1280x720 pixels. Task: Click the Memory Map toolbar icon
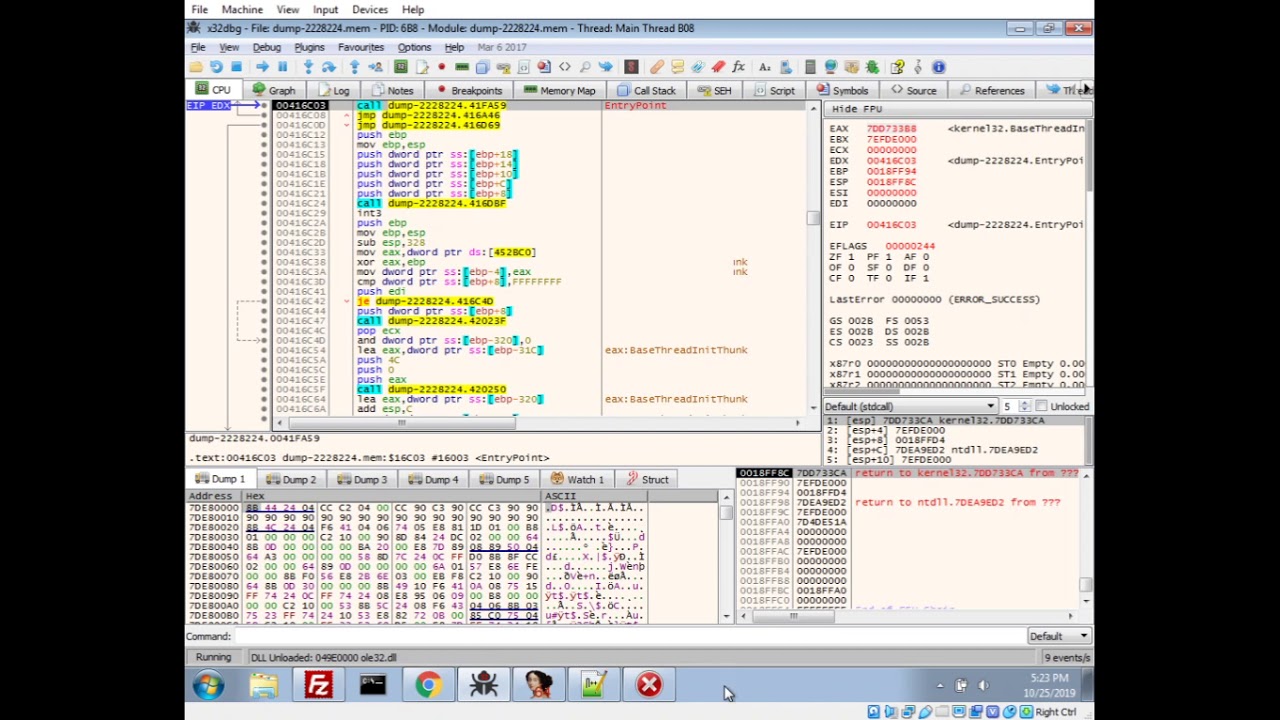[x=462, y=67]
